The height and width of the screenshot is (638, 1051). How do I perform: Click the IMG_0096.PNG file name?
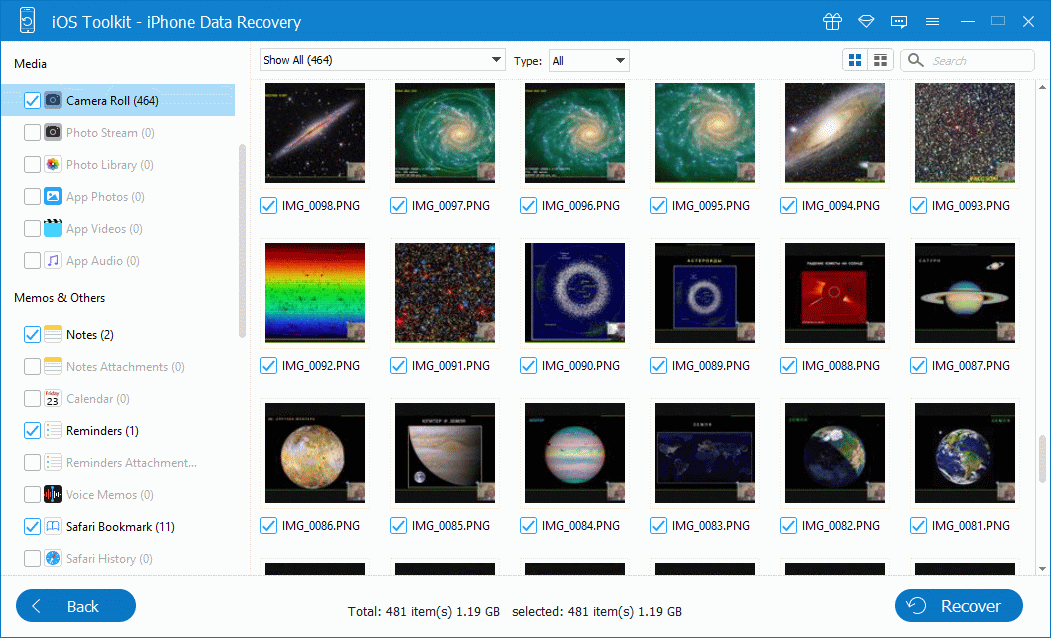580,206
